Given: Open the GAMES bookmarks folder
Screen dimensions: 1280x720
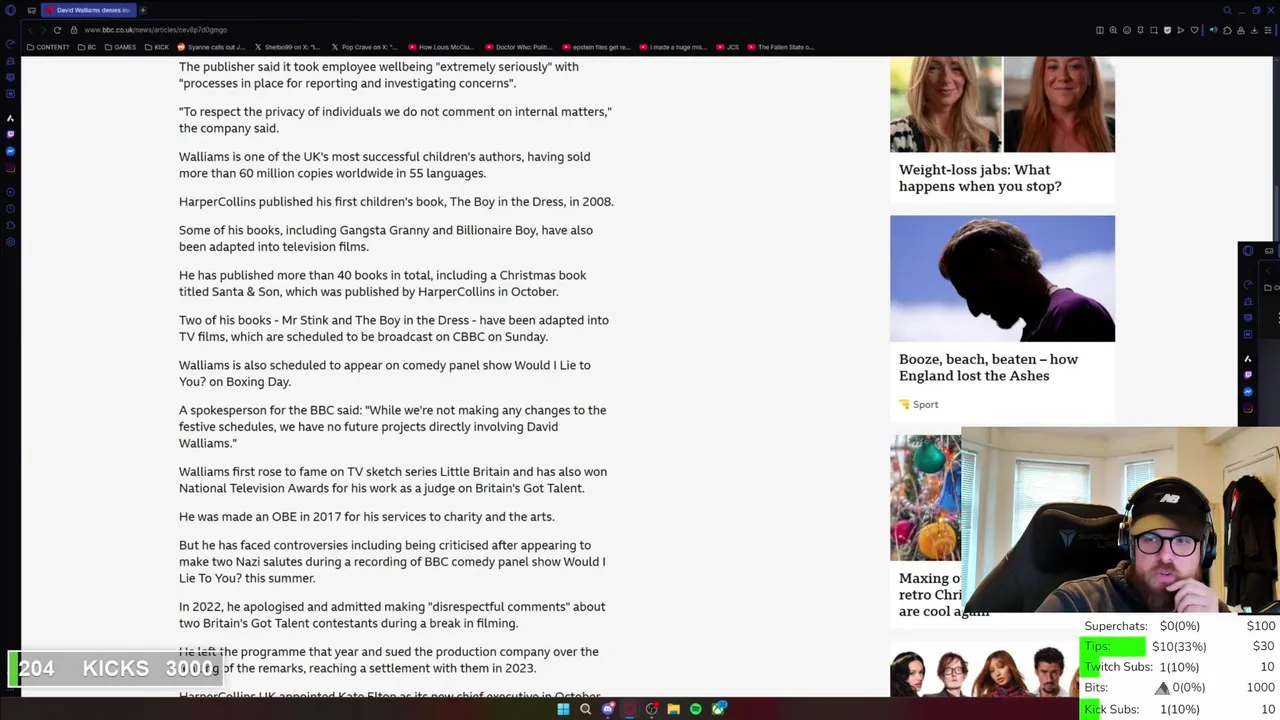Looking at the screenshot, I should (x=120, y=47).
